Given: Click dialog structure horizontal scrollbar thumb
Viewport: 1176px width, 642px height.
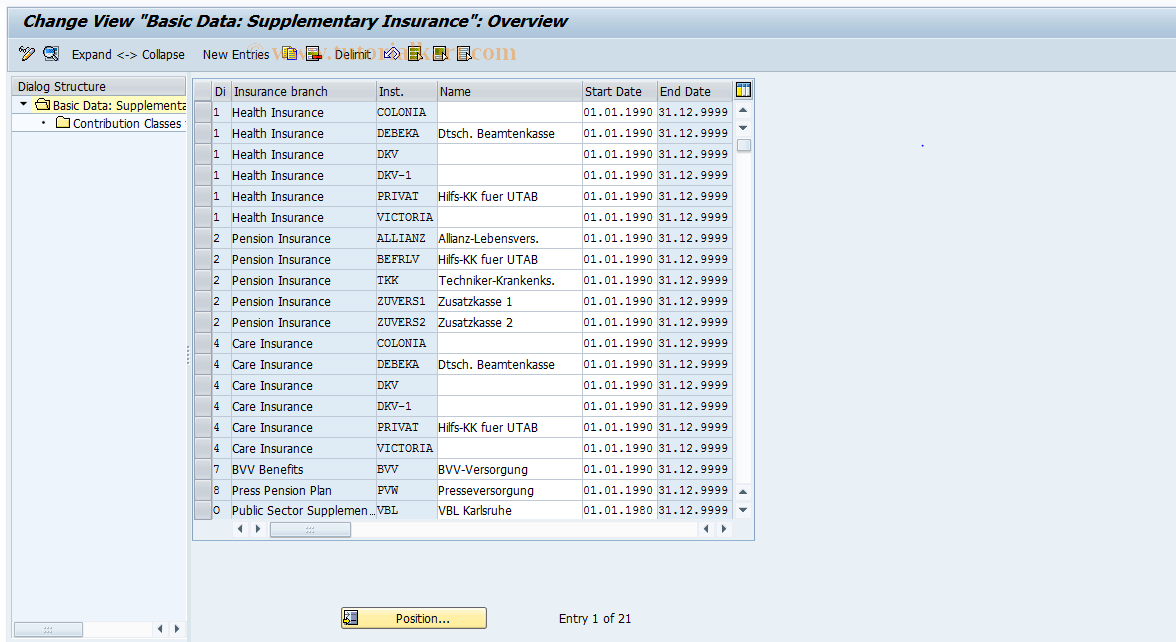Looking at the screenshot, I should click(x=48, y=628).
